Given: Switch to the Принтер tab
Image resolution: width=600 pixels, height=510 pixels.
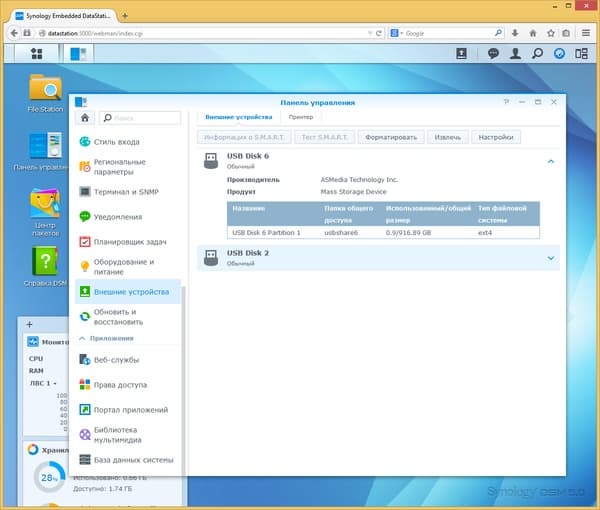Looking at the screenshot, I should [x=301, y=117].
